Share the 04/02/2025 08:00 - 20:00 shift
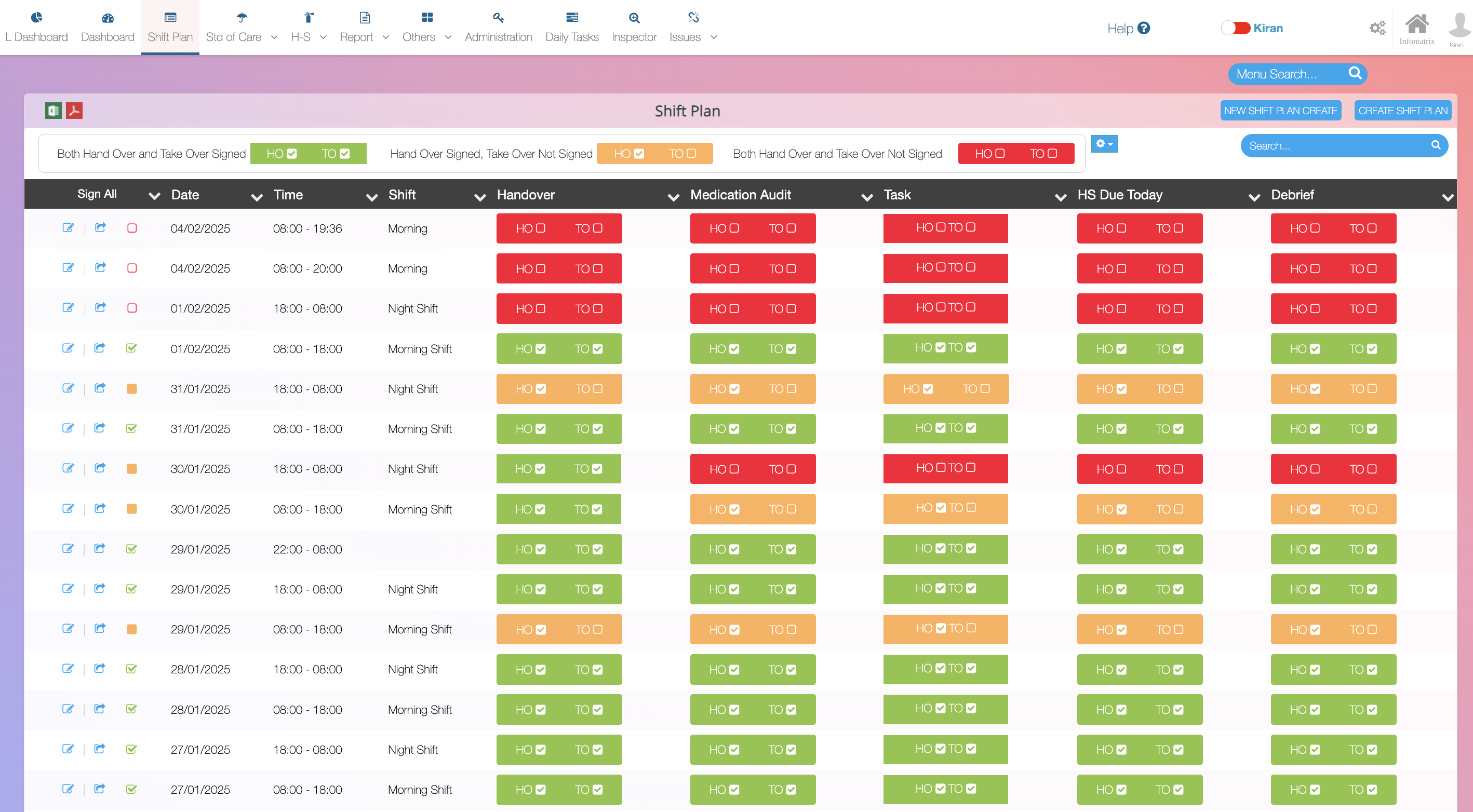The height and width of the screenshot is (812, 1473). [100, 267]
